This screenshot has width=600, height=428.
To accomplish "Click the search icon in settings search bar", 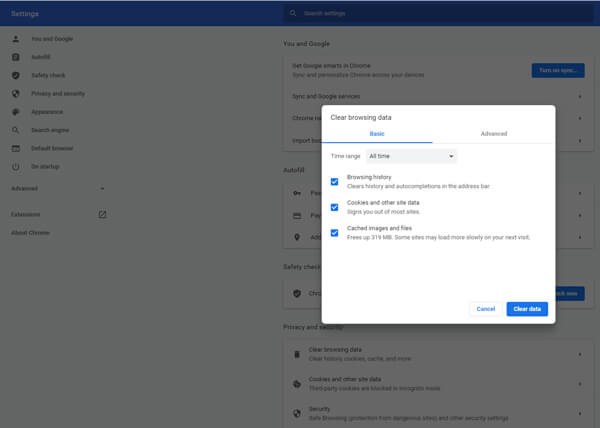I will click(x=293, y=13).
